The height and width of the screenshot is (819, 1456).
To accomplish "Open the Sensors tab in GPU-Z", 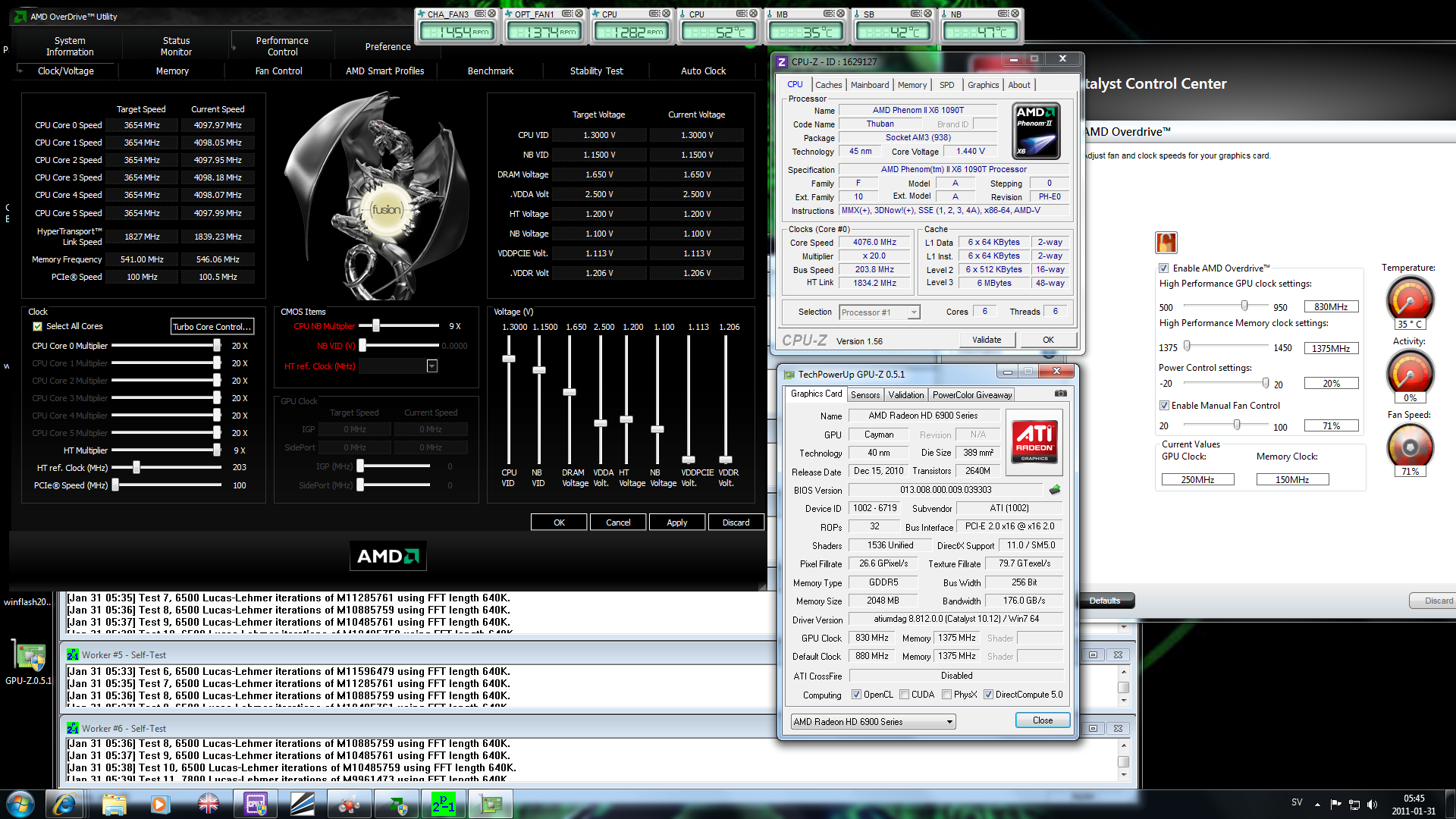I will coord(865,395).
